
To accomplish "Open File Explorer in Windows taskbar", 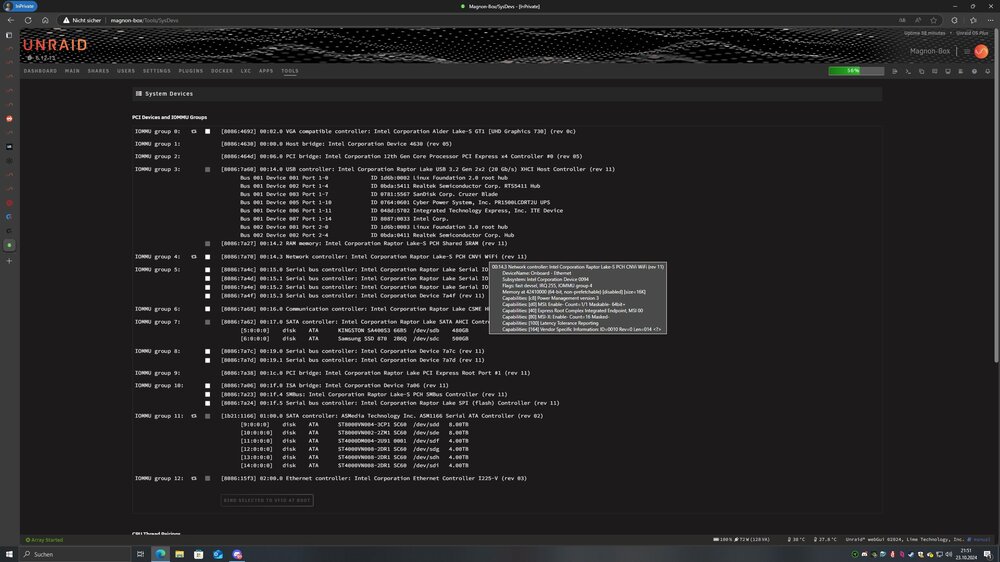I will [179, 554].
